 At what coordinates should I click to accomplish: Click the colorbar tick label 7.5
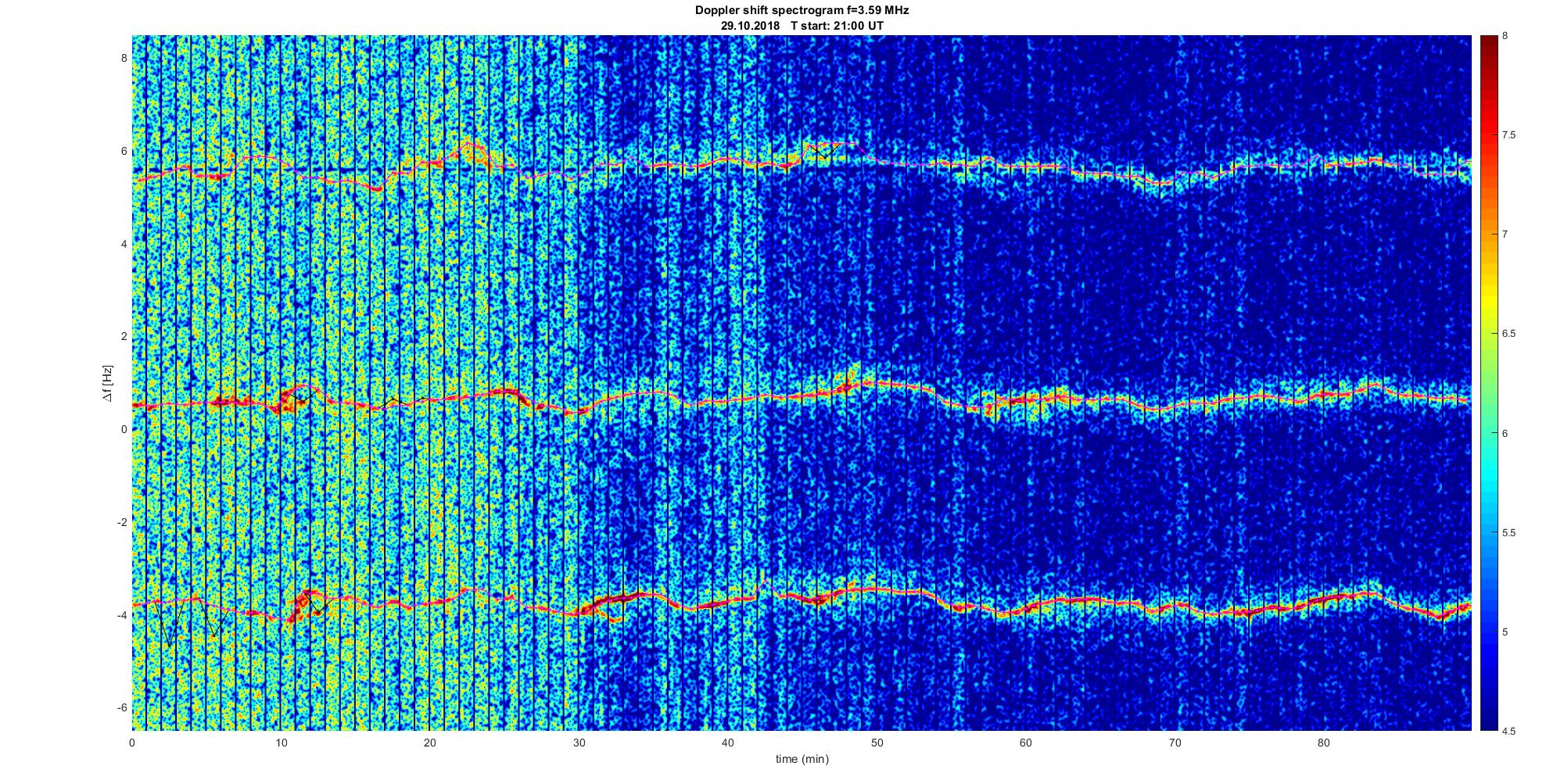tap(1509, 135)
